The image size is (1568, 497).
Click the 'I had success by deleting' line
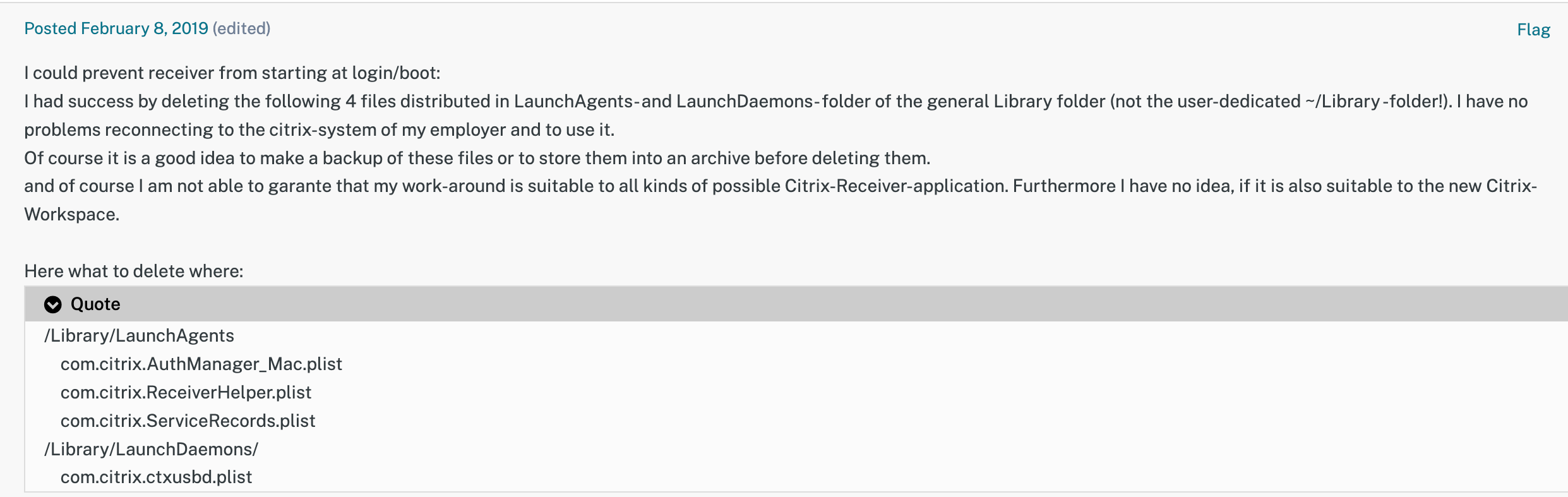pyautogui.click(x=776, y=102)
